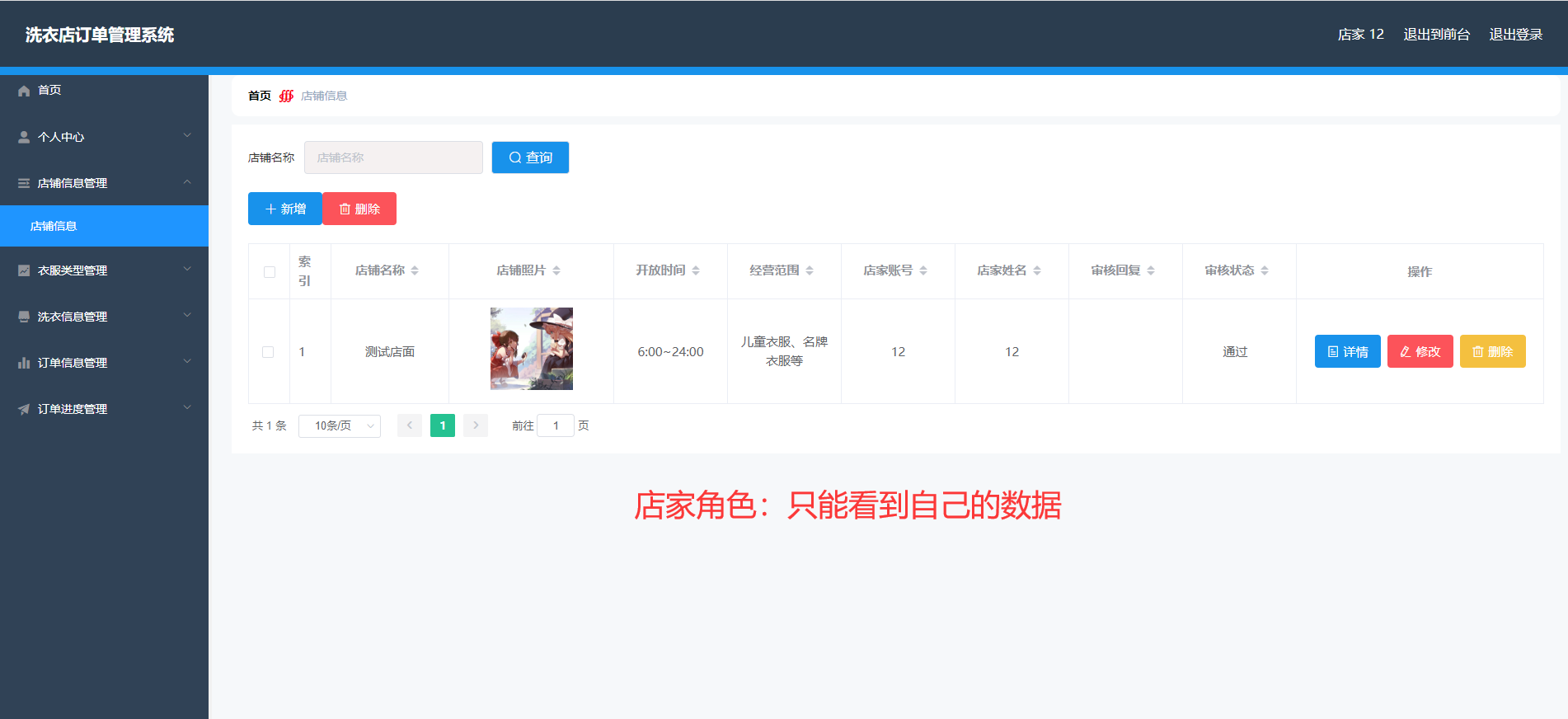This screenshot has height=719, width=1568.
Task: Click the 店铺信息 breadcrumb text
Action: click(324, 96)
